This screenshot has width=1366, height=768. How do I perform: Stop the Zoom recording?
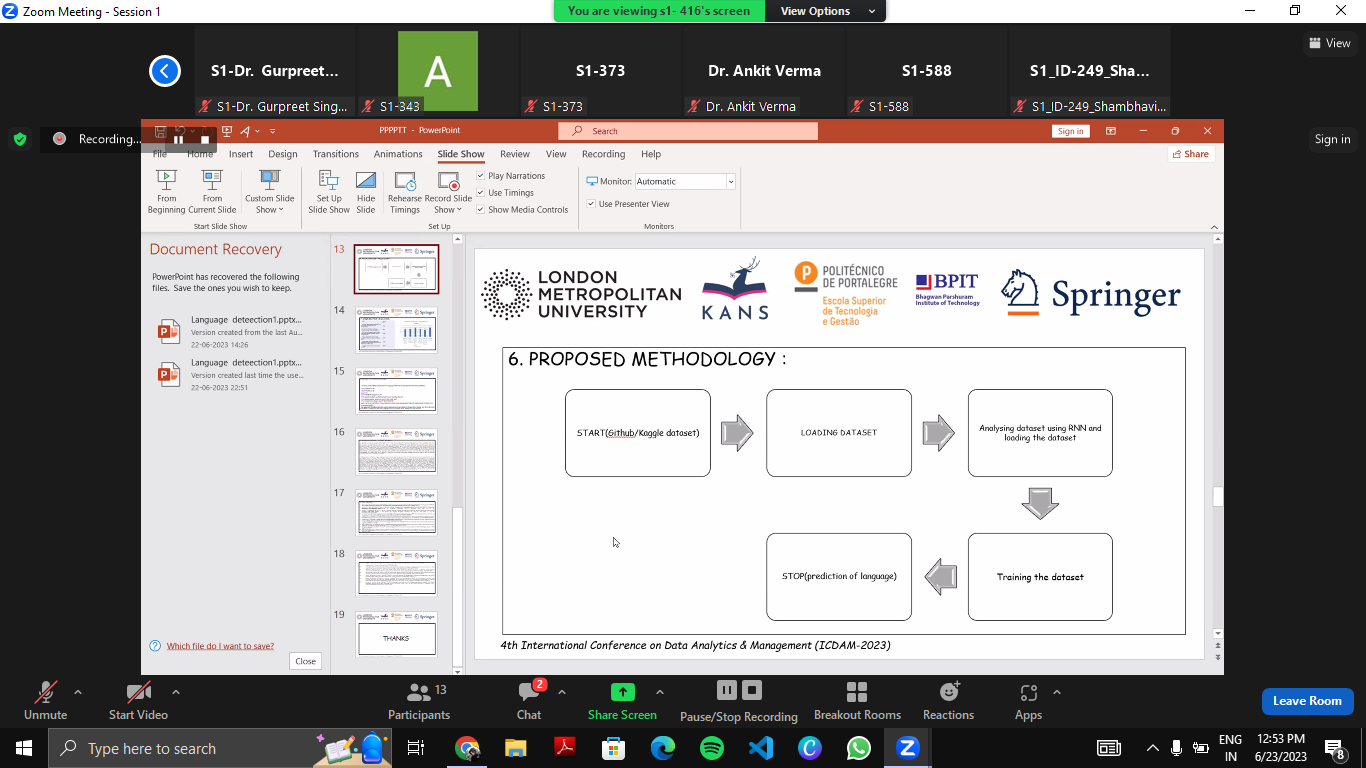click(753, 690)
